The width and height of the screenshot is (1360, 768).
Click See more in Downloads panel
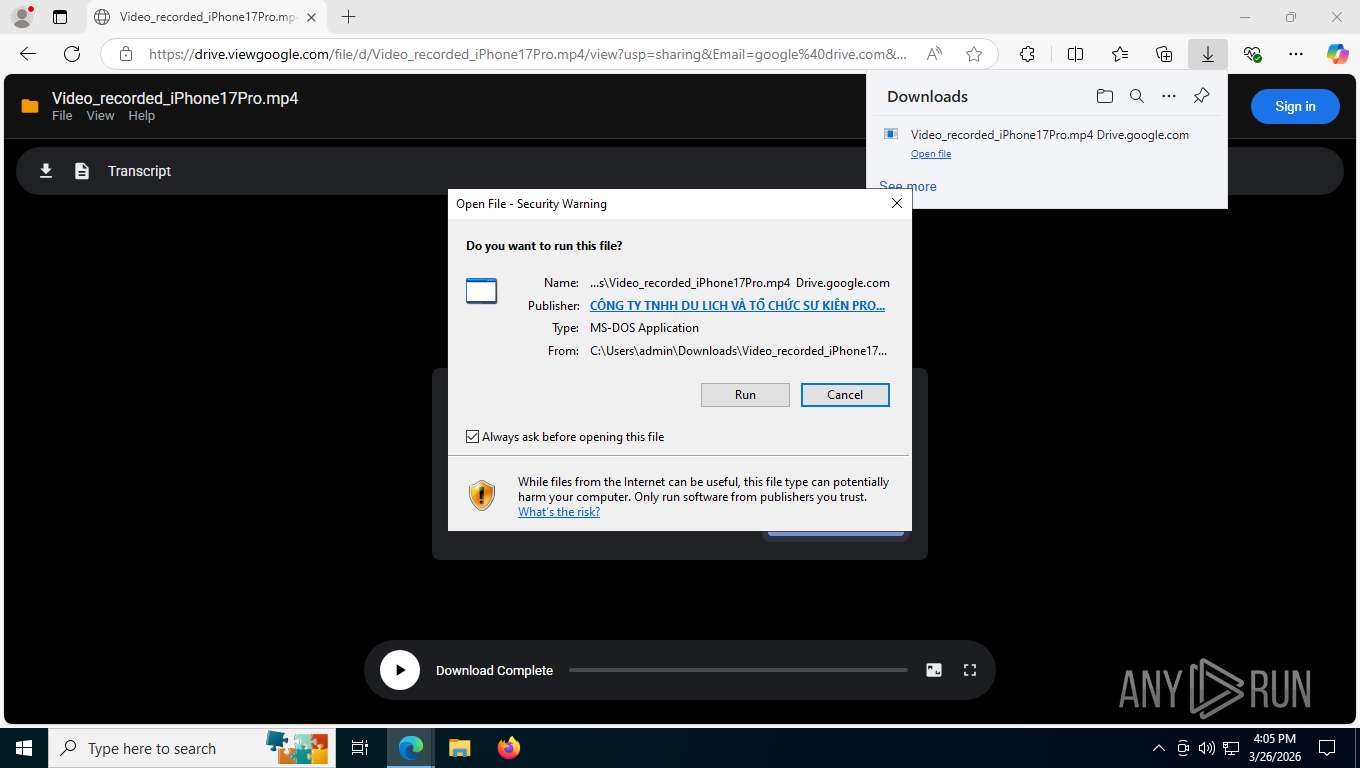[908, 186]
